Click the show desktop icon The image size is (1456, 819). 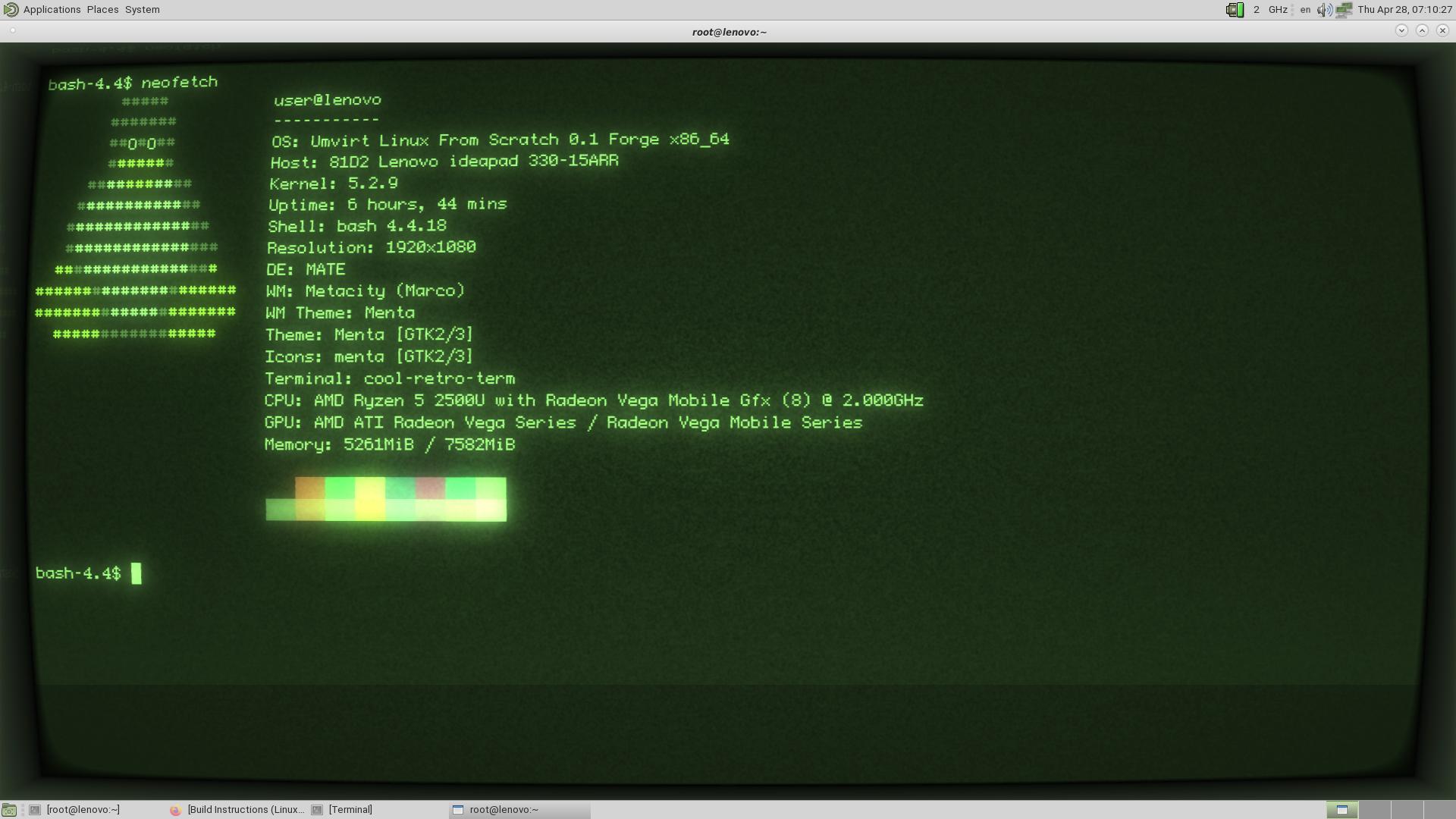pyautogui.click(x=9, y=810)
